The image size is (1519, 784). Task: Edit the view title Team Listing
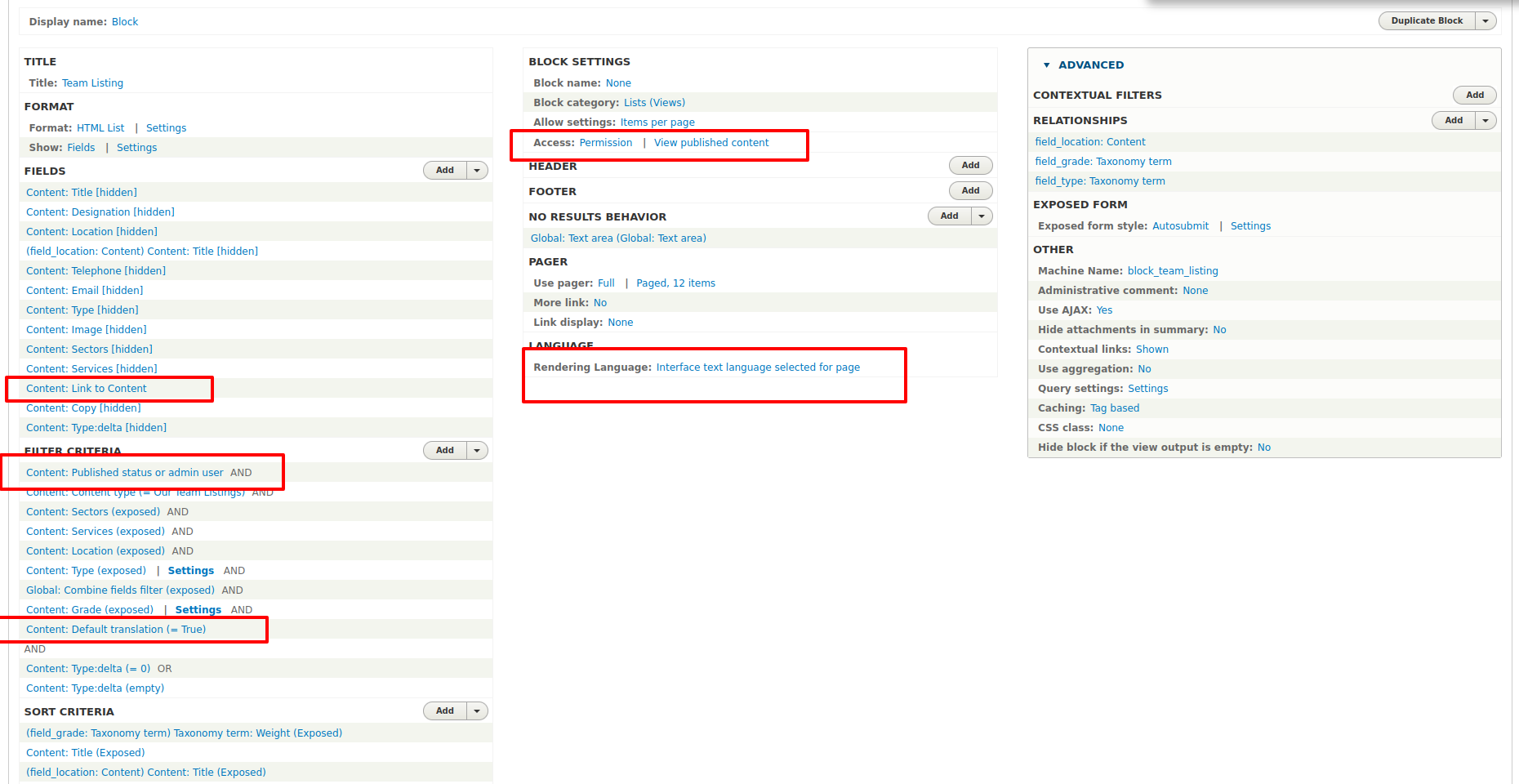pos(92,82)
